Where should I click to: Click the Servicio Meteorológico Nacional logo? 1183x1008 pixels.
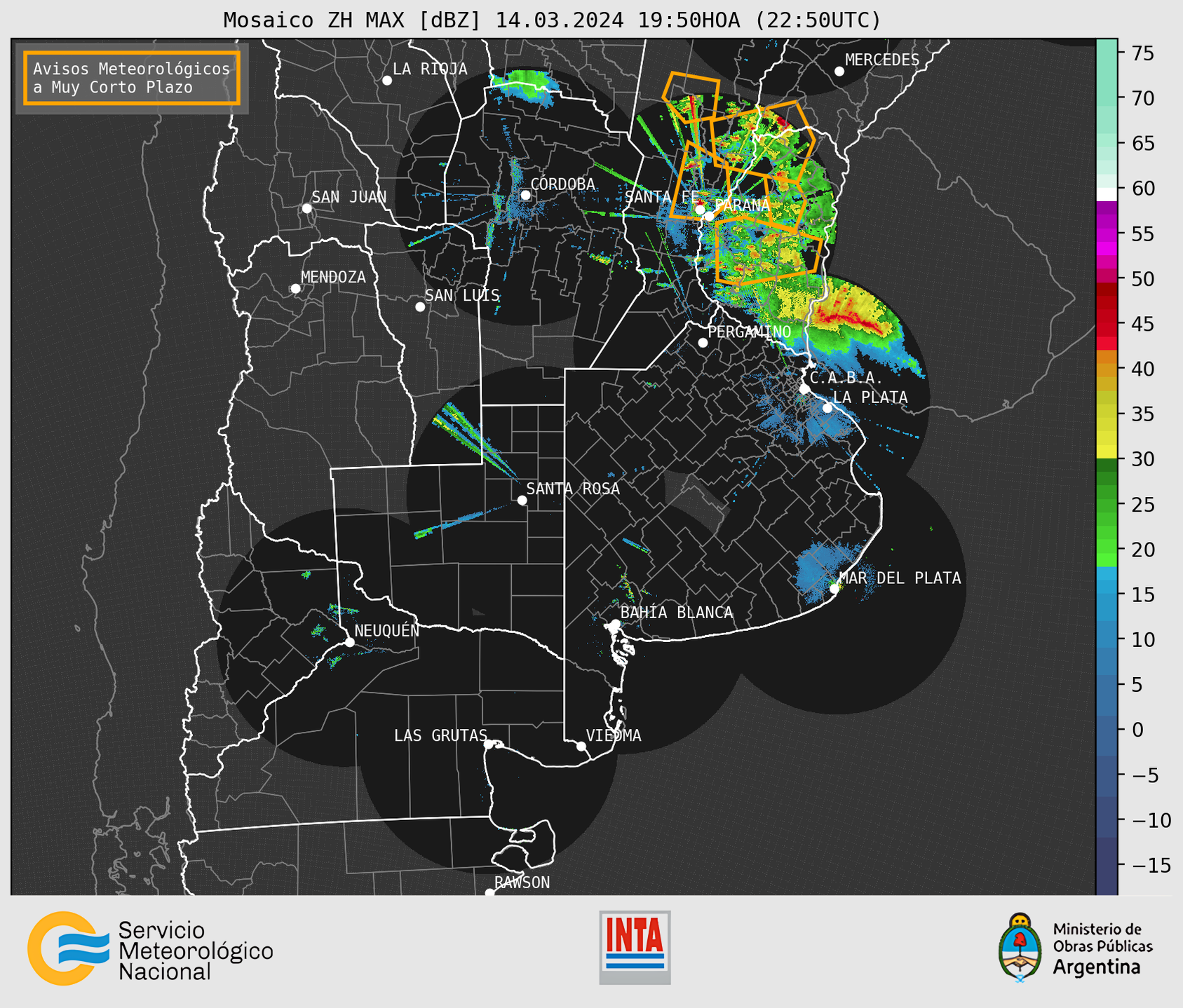pyautogui.click(x=150, y=948)
